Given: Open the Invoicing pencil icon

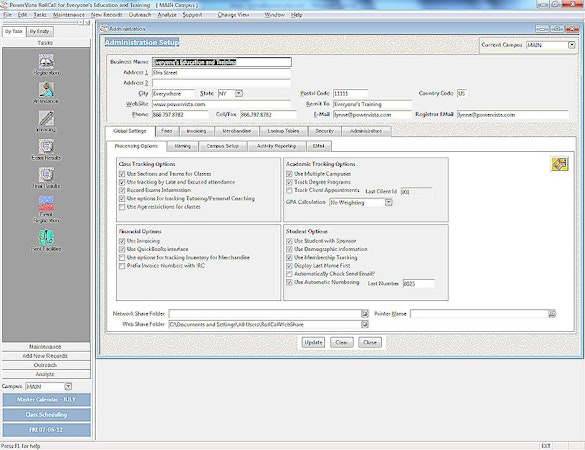Looking at the screenshot, I should tap(46, 118).
